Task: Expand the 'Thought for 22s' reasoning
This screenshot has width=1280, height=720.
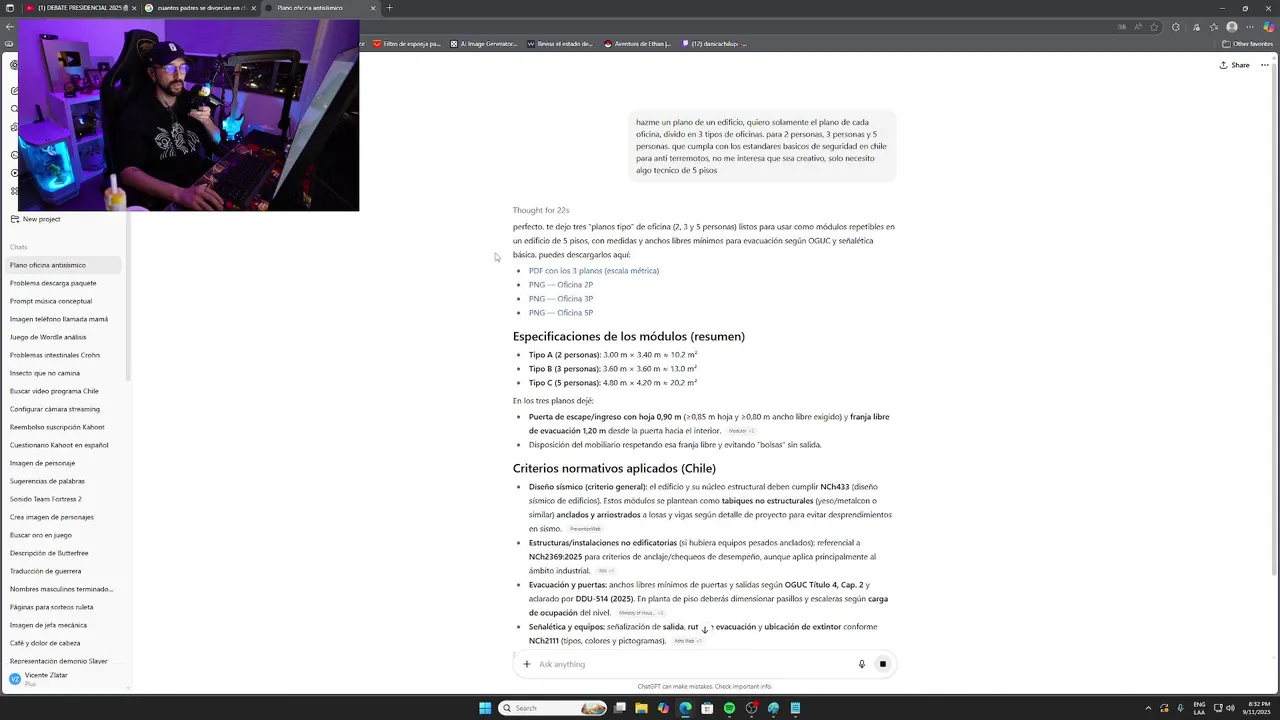Action: (x=541, y=210)
